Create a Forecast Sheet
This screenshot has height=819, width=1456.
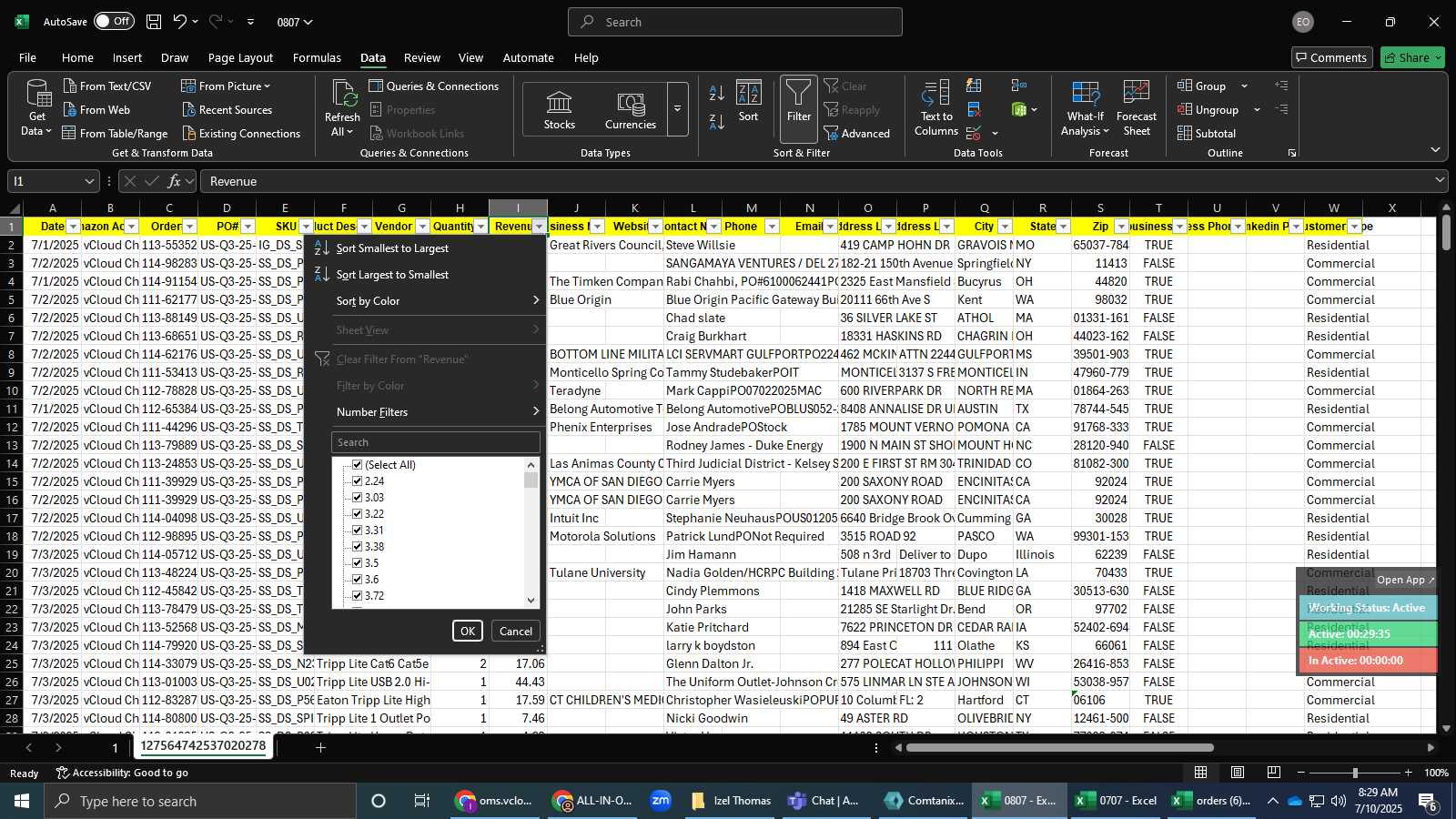tap(1137, 108)
